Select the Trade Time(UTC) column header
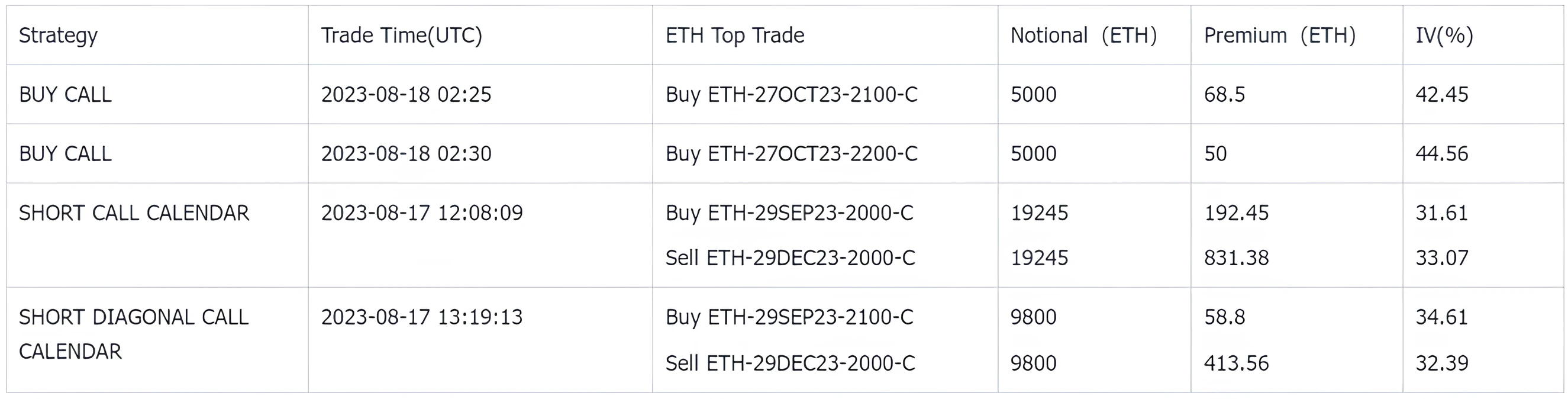This screenshot has height=399, width=1568. [402, 36]
